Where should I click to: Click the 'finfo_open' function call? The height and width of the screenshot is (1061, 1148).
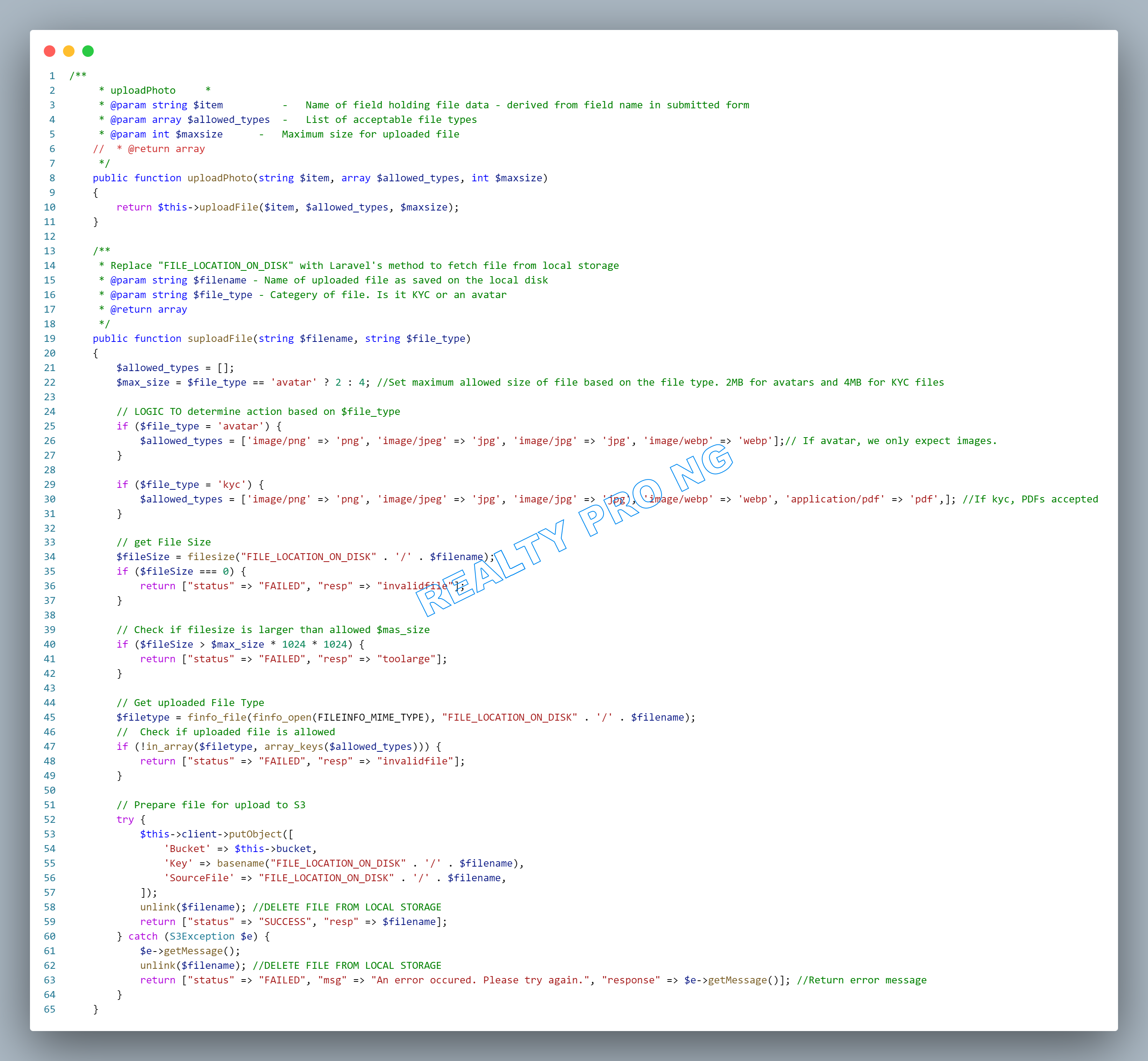coord(282,718)
